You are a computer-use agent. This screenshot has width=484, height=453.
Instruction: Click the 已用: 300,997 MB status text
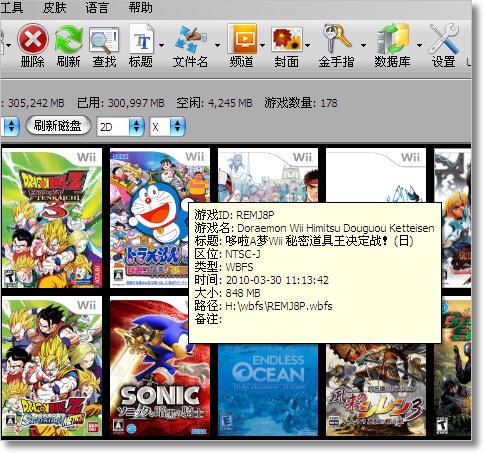pyautogui.click(x=121, y=103)
